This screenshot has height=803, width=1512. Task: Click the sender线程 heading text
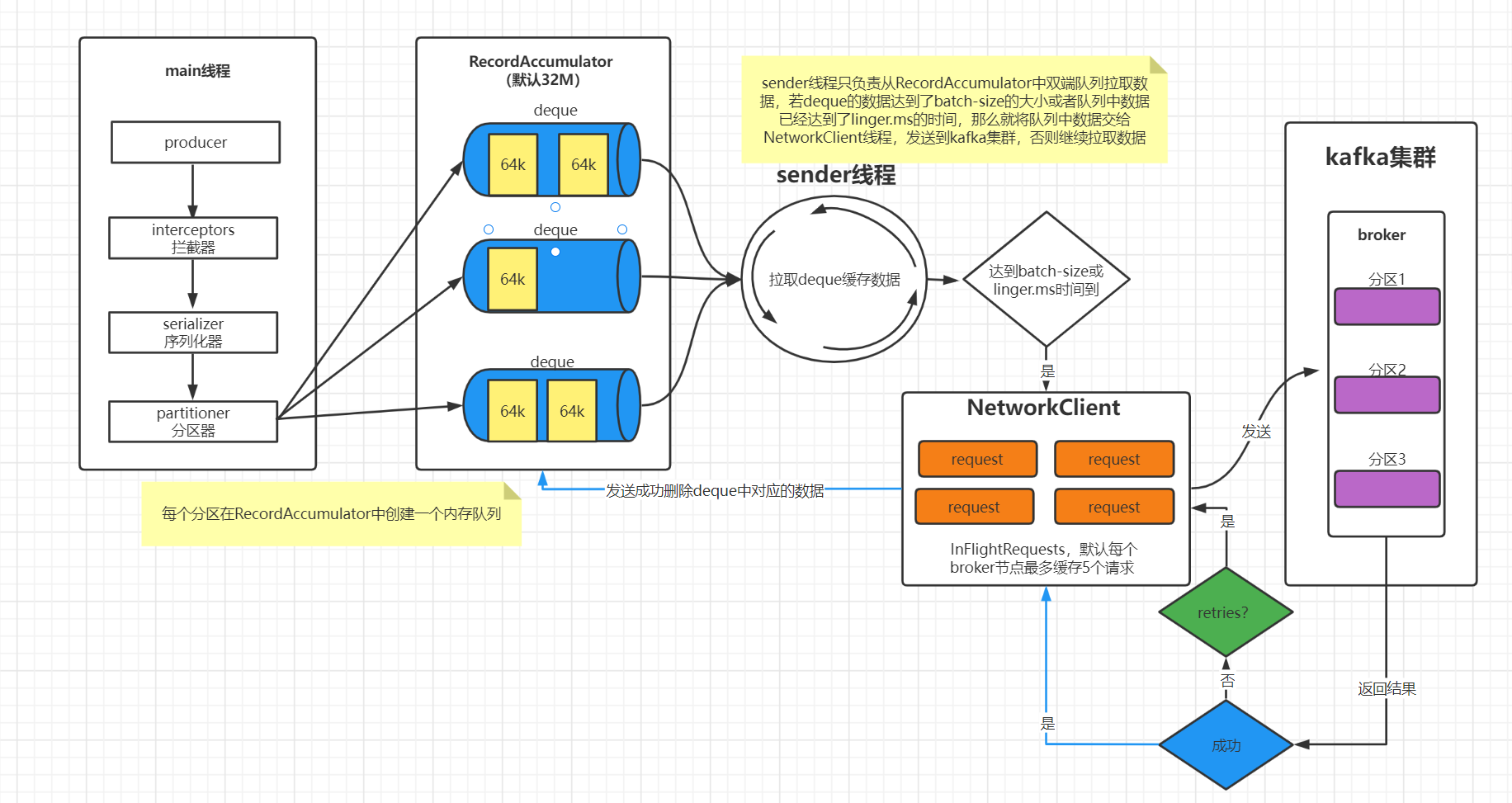(836, 175)
